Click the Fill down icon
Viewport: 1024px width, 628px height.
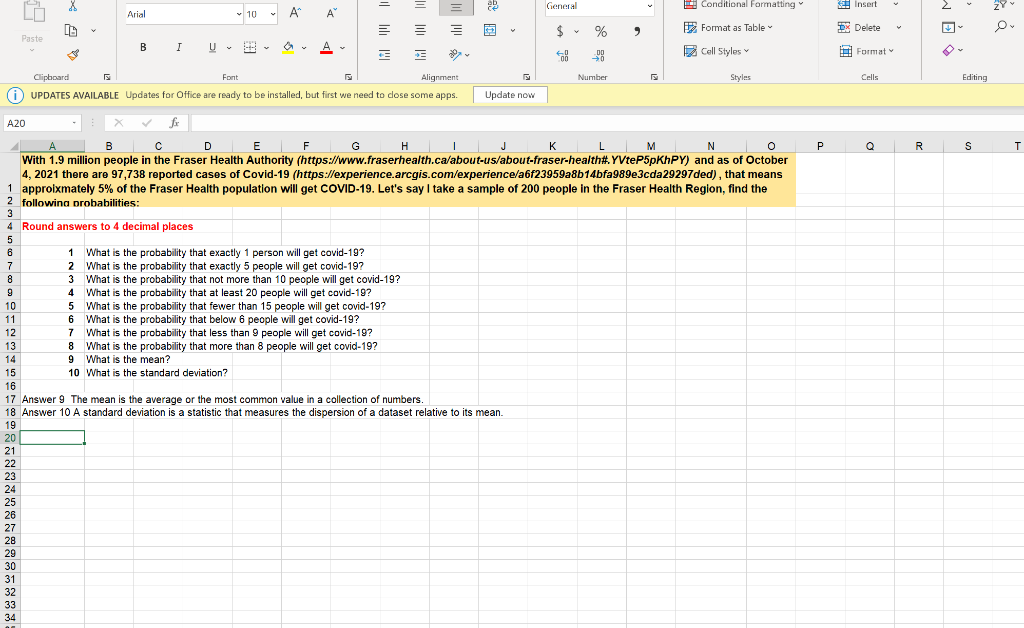tap(948, 27)
